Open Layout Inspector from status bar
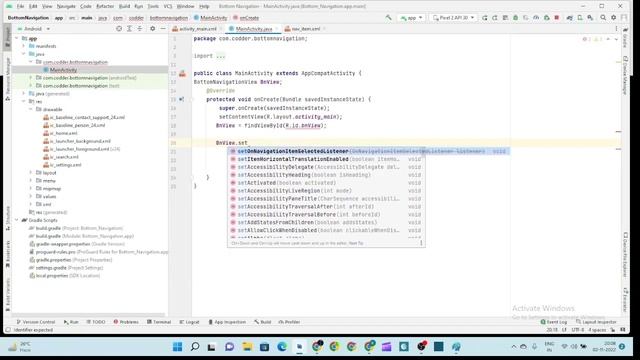 point(596,322)
